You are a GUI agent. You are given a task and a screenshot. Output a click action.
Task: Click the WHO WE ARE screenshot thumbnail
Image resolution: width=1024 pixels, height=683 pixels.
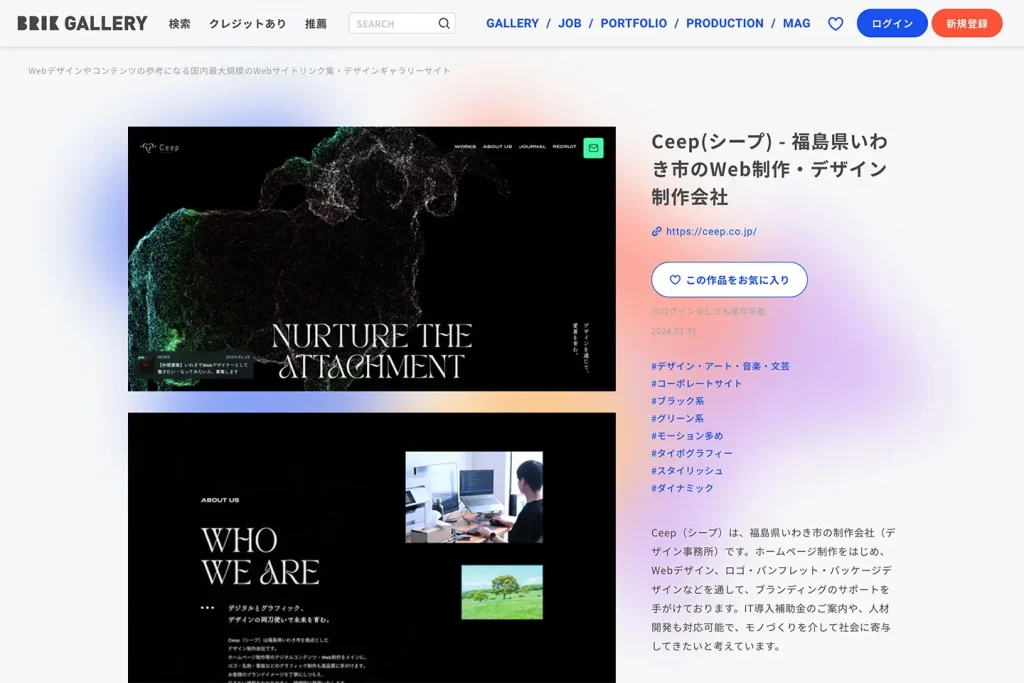372,548
